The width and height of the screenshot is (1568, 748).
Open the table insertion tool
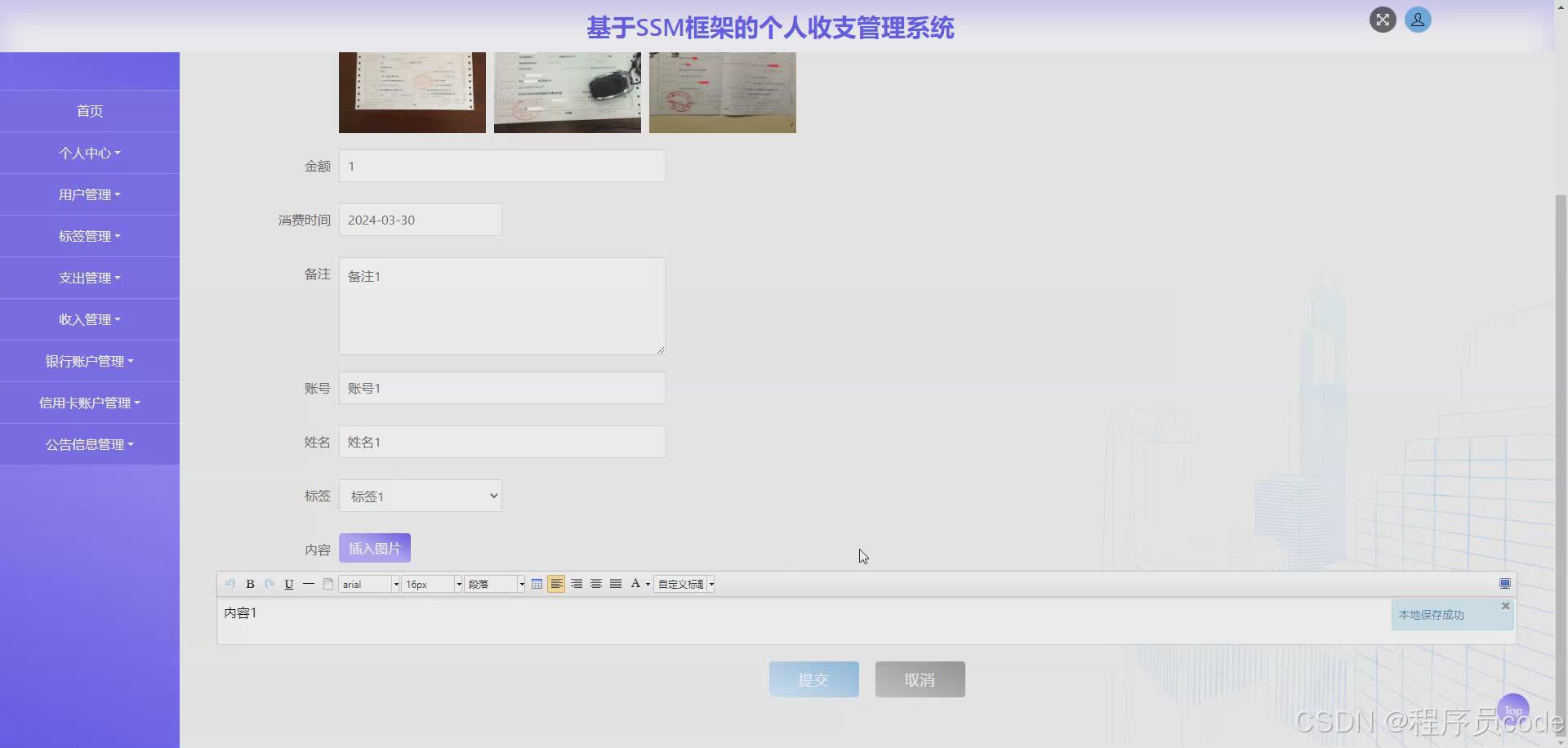click(x=537, y=584)
